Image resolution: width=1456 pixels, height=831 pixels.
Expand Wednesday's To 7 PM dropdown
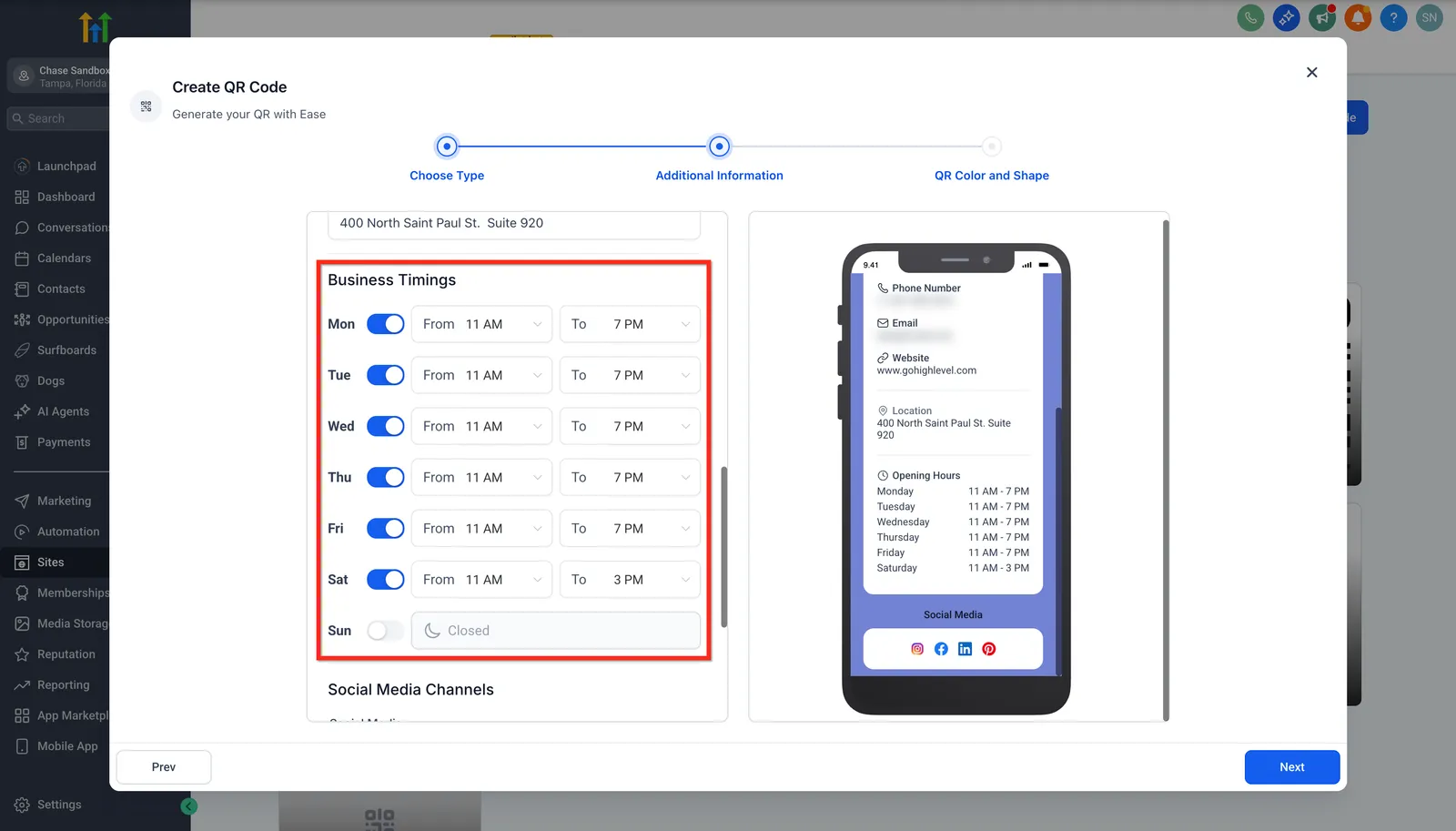pyautogui.click(x=630, y=426)
